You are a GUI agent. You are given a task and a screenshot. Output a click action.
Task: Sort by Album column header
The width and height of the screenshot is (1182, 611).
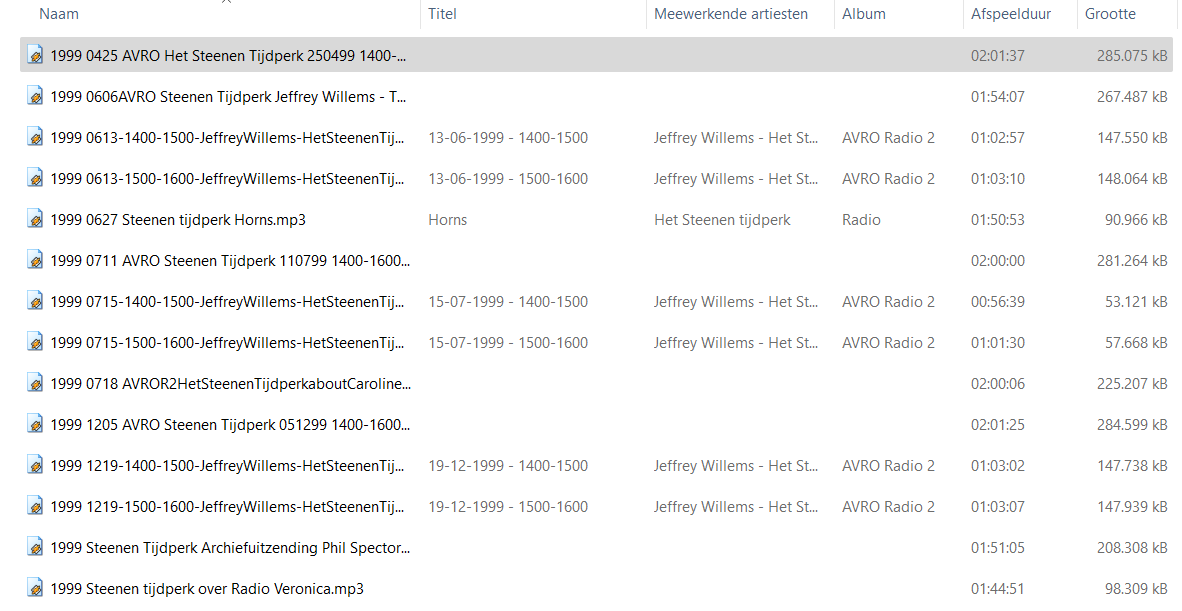864,14
